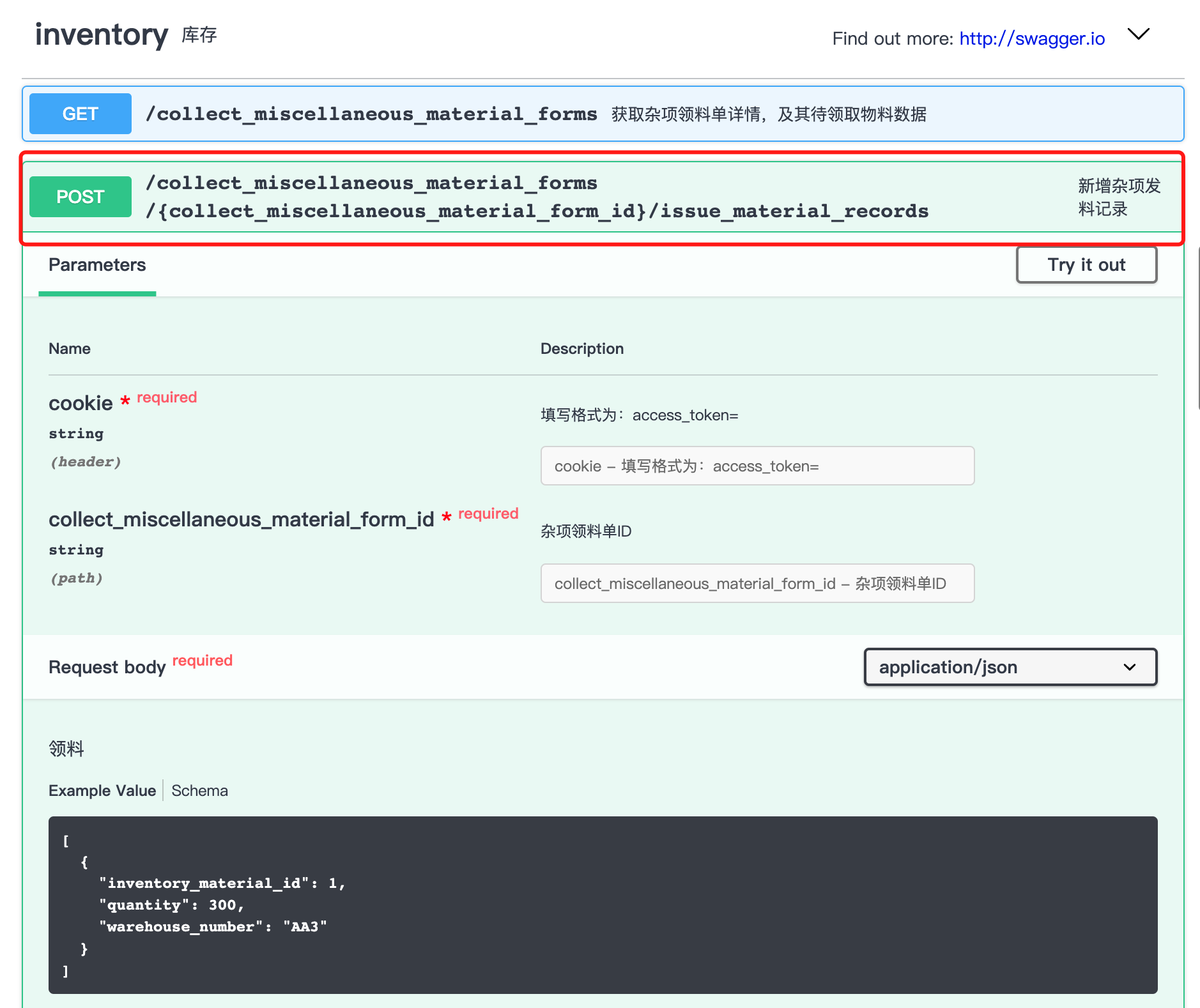Click the Try it out button

[x=1086, y=265]
